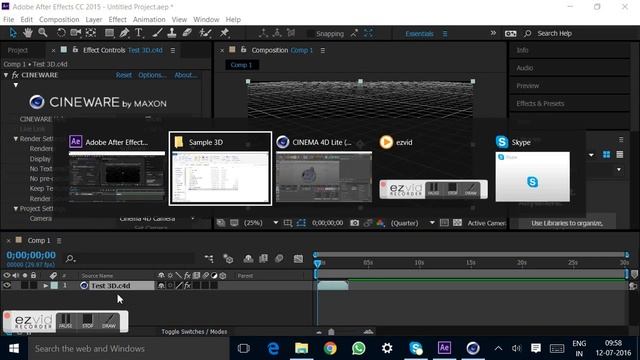
Task: Switch to the Project tab
Action: (x=18, y=50)
